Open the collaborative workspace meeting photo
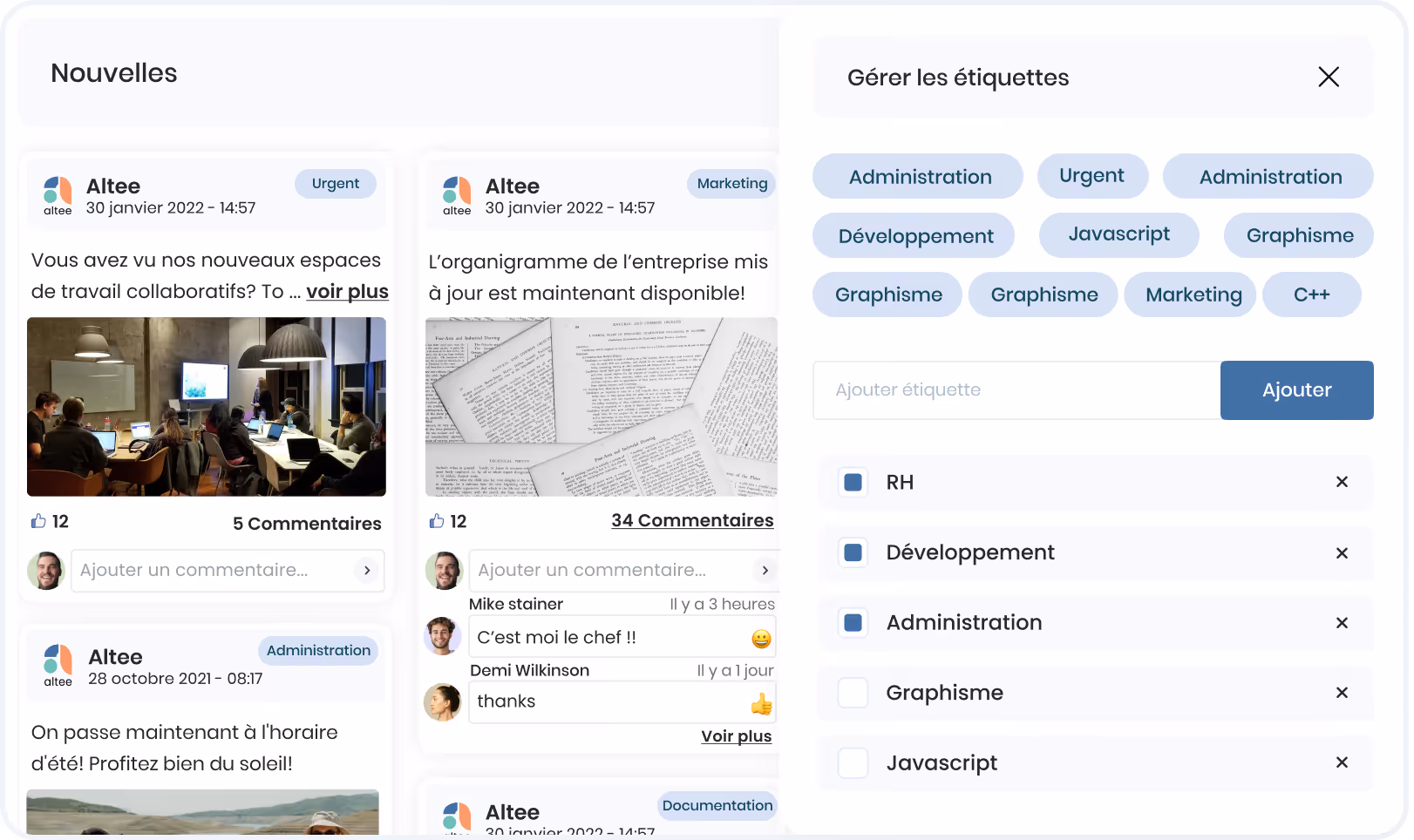This screenshot has height=840, width=1414. (x=207, y=407)
